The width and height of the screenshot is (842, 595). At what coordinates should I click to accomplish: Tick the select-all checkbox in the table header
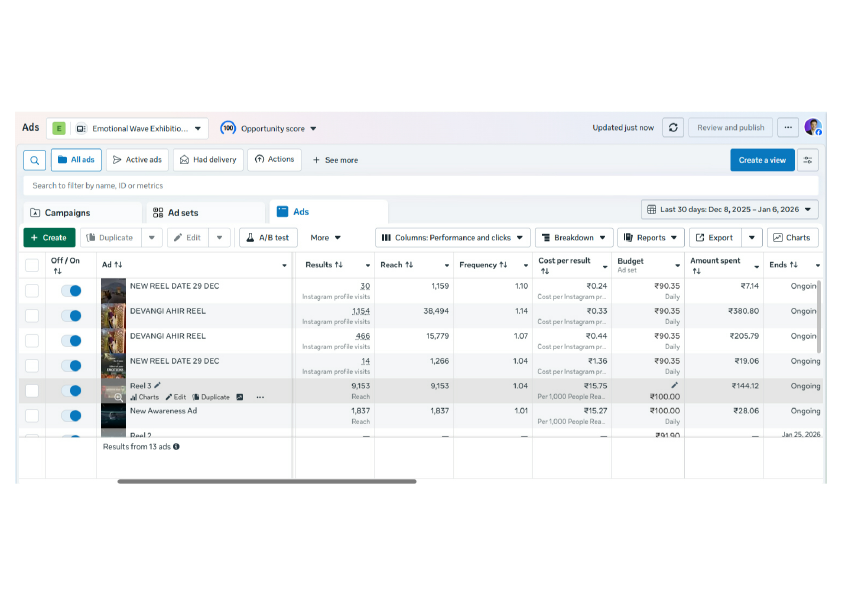point(32,265)
